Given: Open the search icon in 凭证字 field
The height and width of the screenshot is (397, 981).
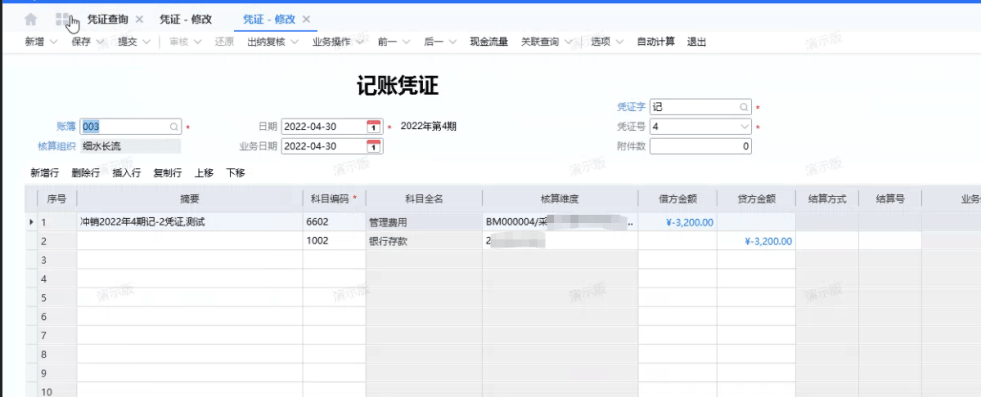Looking at the screenshot, I should (743, 107).
